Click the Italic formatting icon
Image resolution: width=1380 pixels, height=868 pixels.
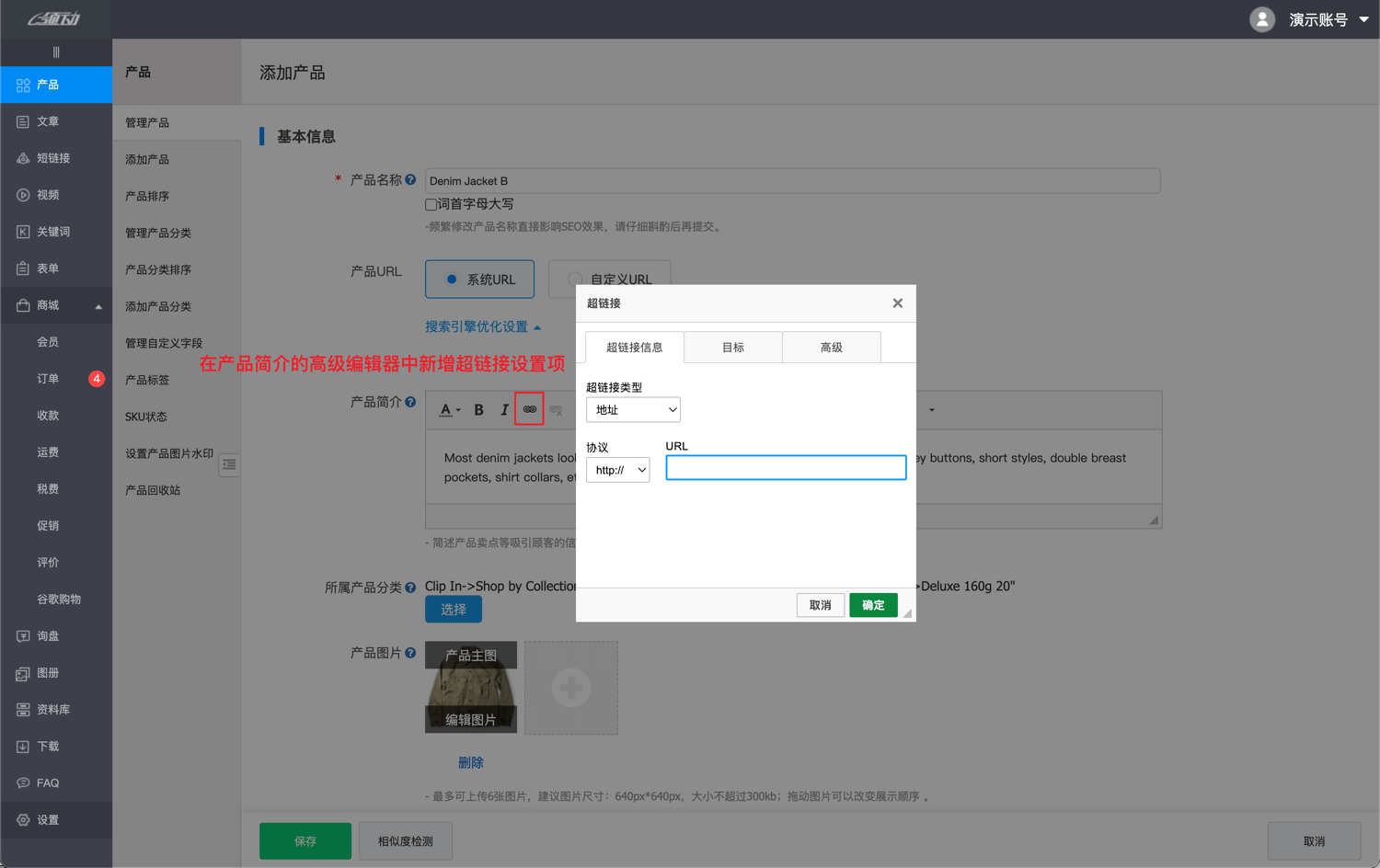point(503,408)
